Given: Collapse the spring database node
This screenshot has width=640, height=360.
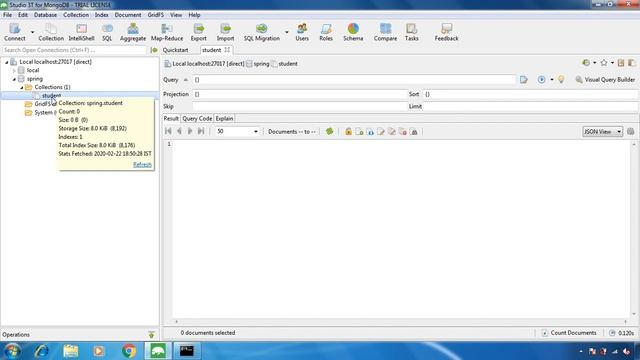Looking at the screenshot, I should (x=14, y=79).
